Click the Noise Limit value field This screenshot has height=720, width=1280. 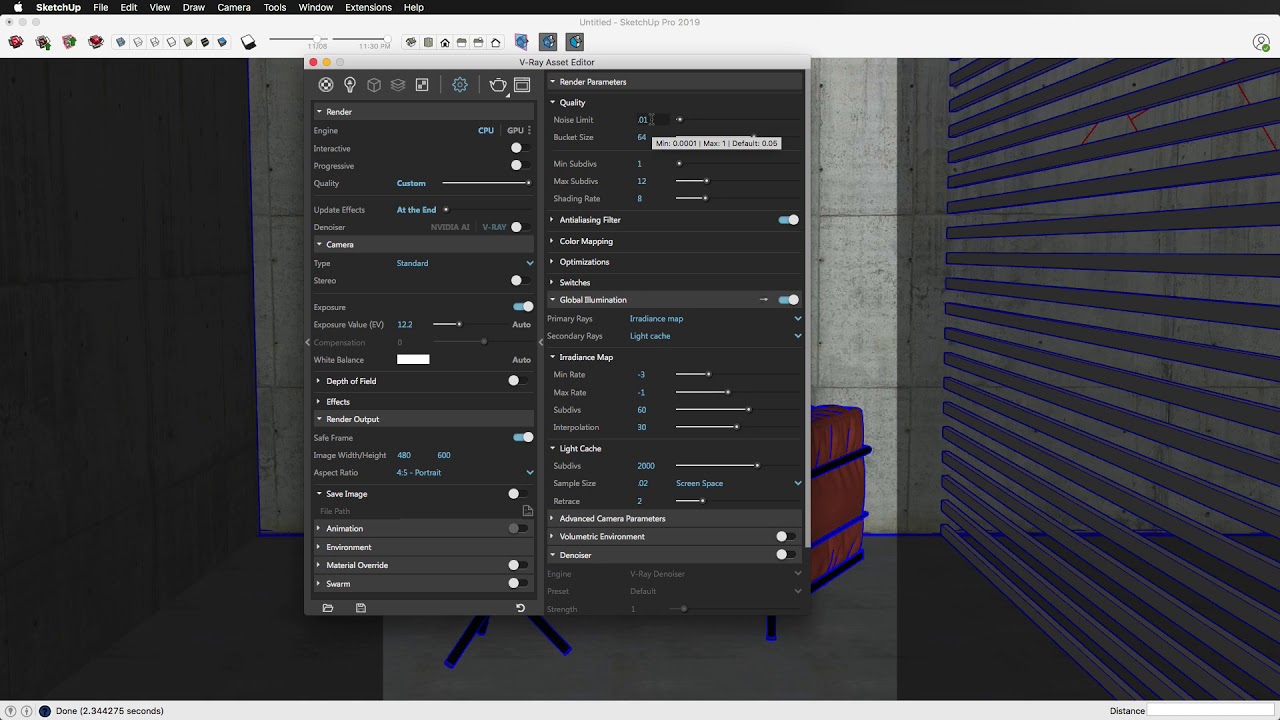[651, 120]
